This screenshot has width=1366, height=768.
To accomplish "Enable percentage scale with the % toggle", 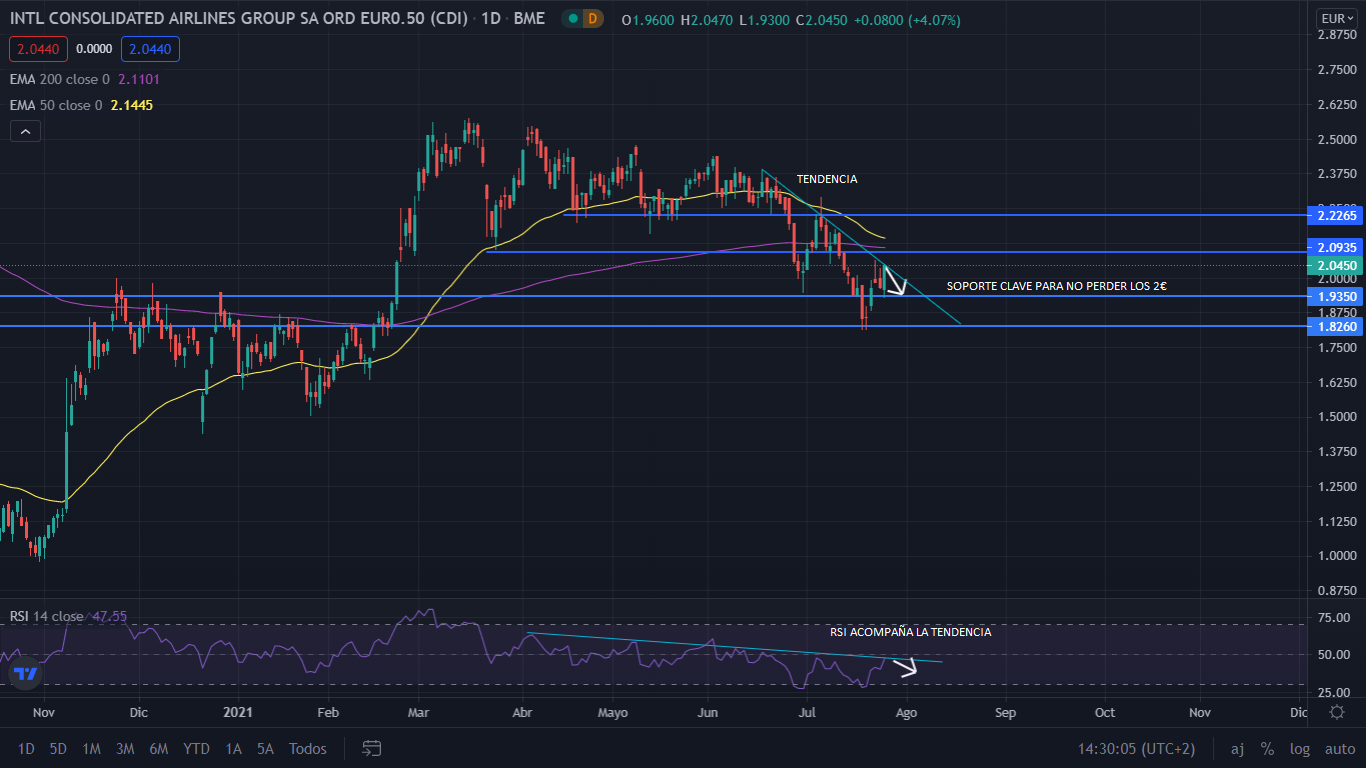I will (1268, 748).
